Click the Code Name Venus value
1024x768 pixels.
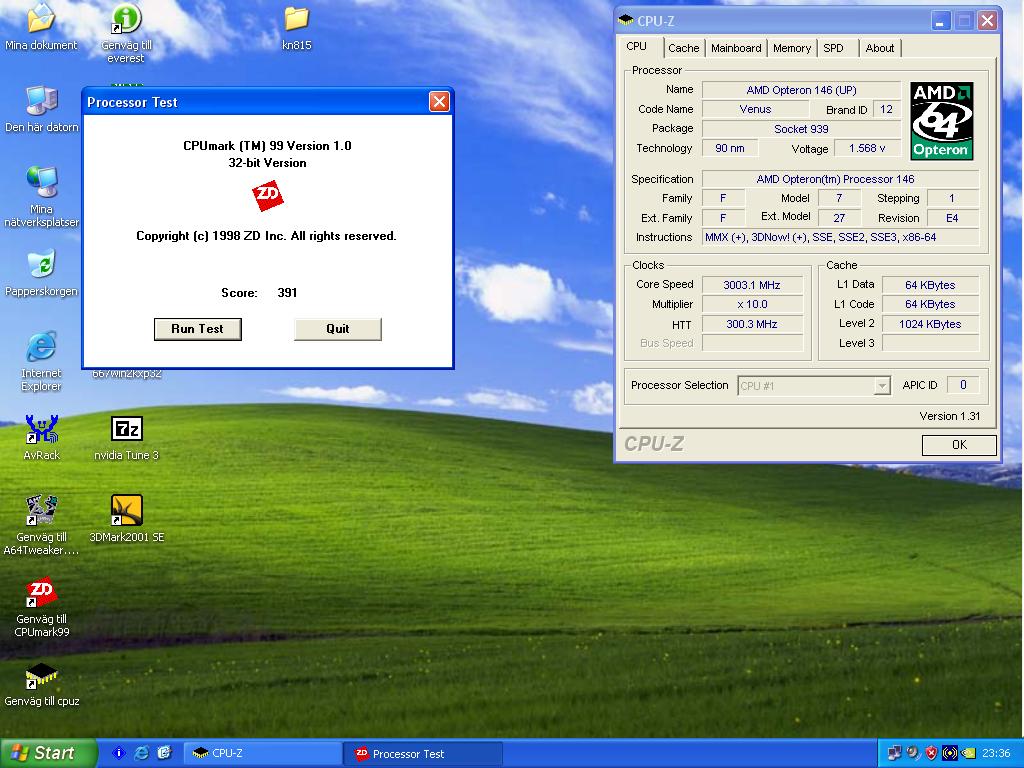point(756,109)
